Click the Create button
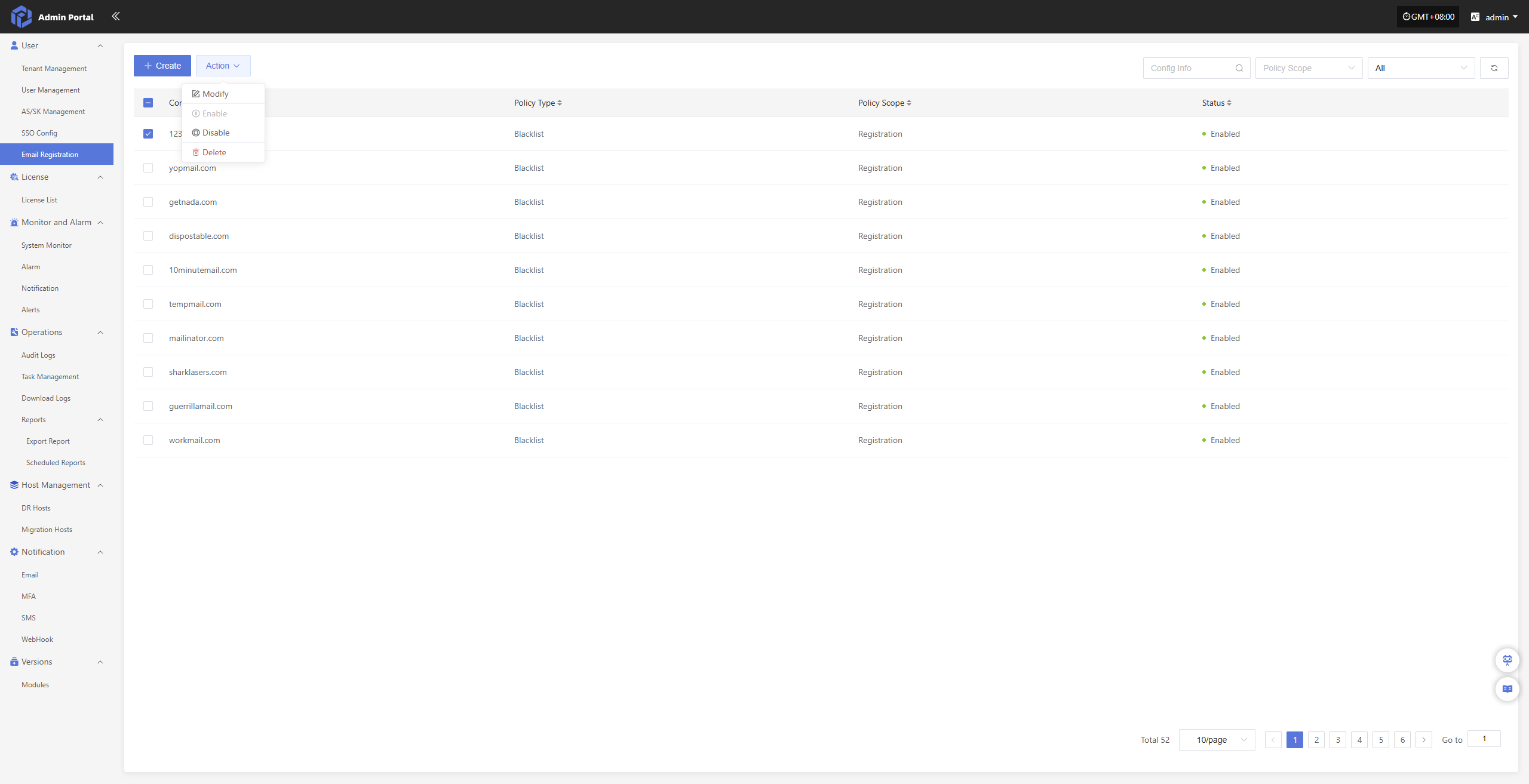 pos(162,66)
